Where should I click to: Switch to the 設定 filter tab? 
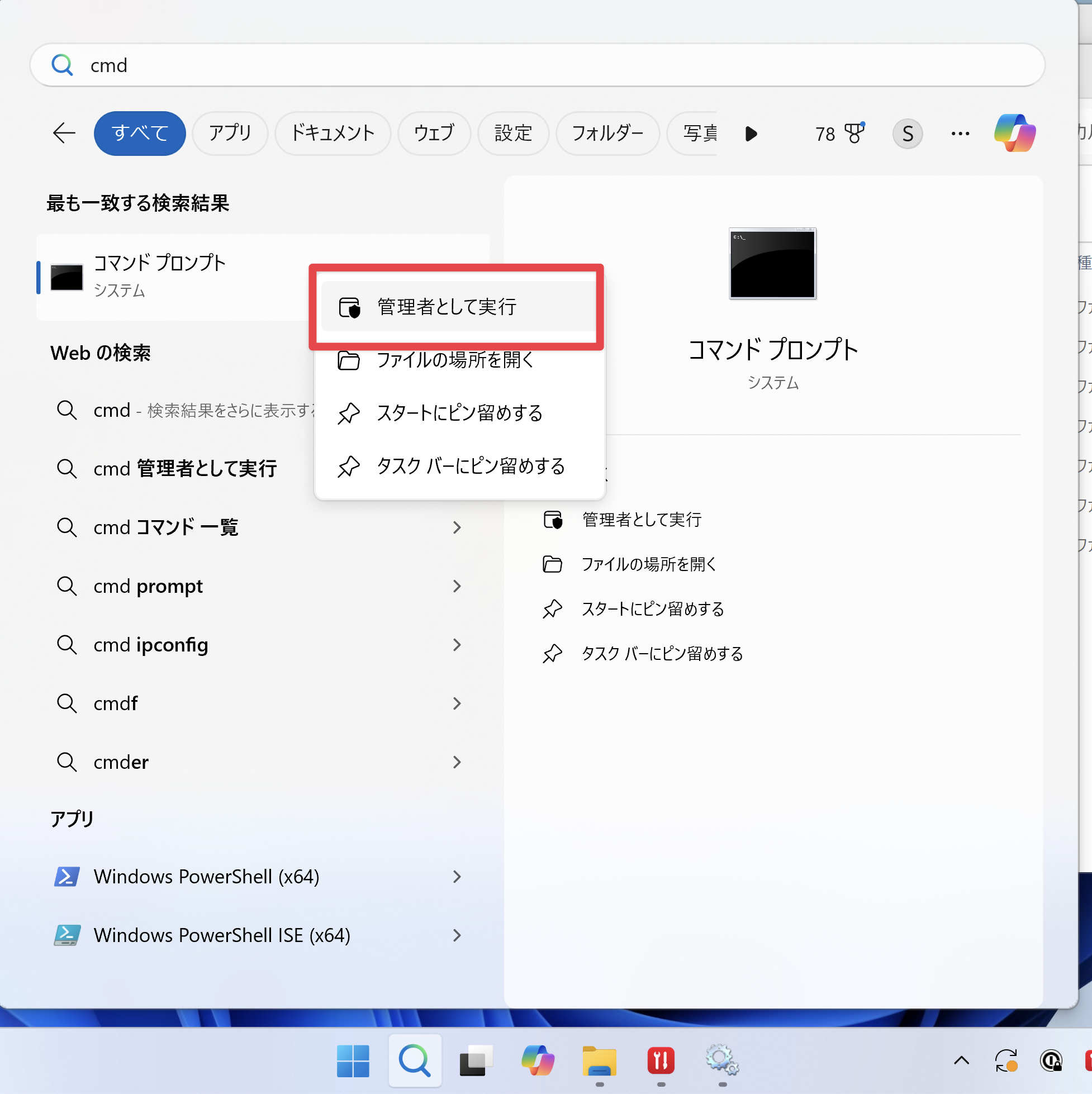tap(512, 133)
